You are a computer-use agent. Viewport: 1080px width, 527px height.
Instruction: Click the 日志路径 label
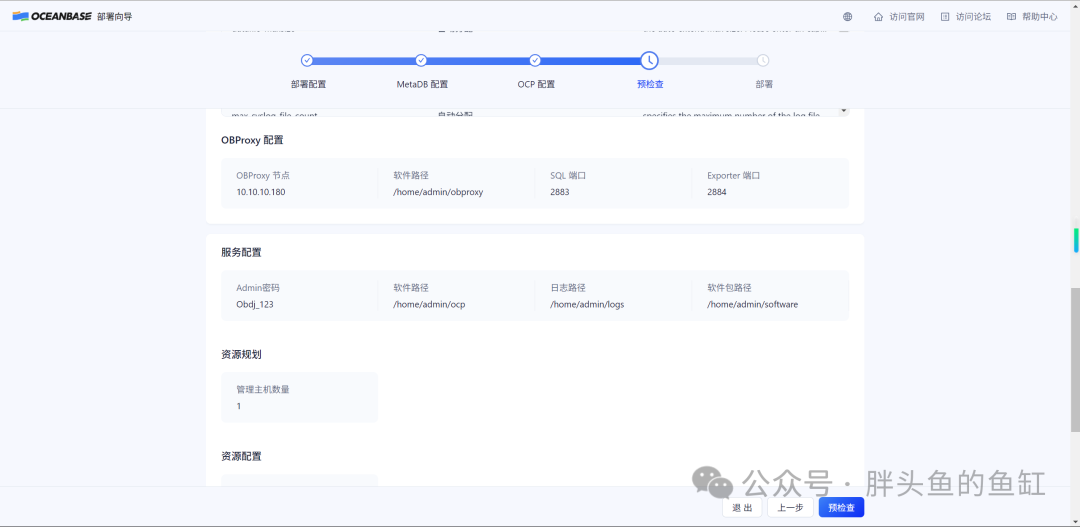568,288
